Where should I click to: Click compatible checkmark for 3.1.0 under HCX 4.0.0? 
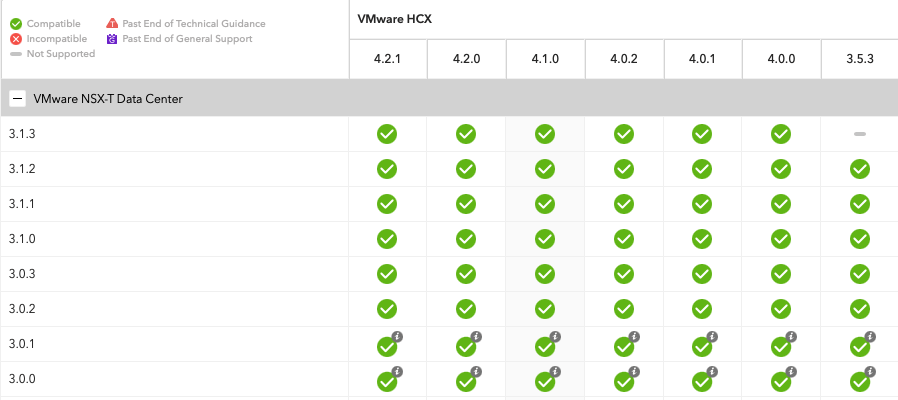point(781,239)
